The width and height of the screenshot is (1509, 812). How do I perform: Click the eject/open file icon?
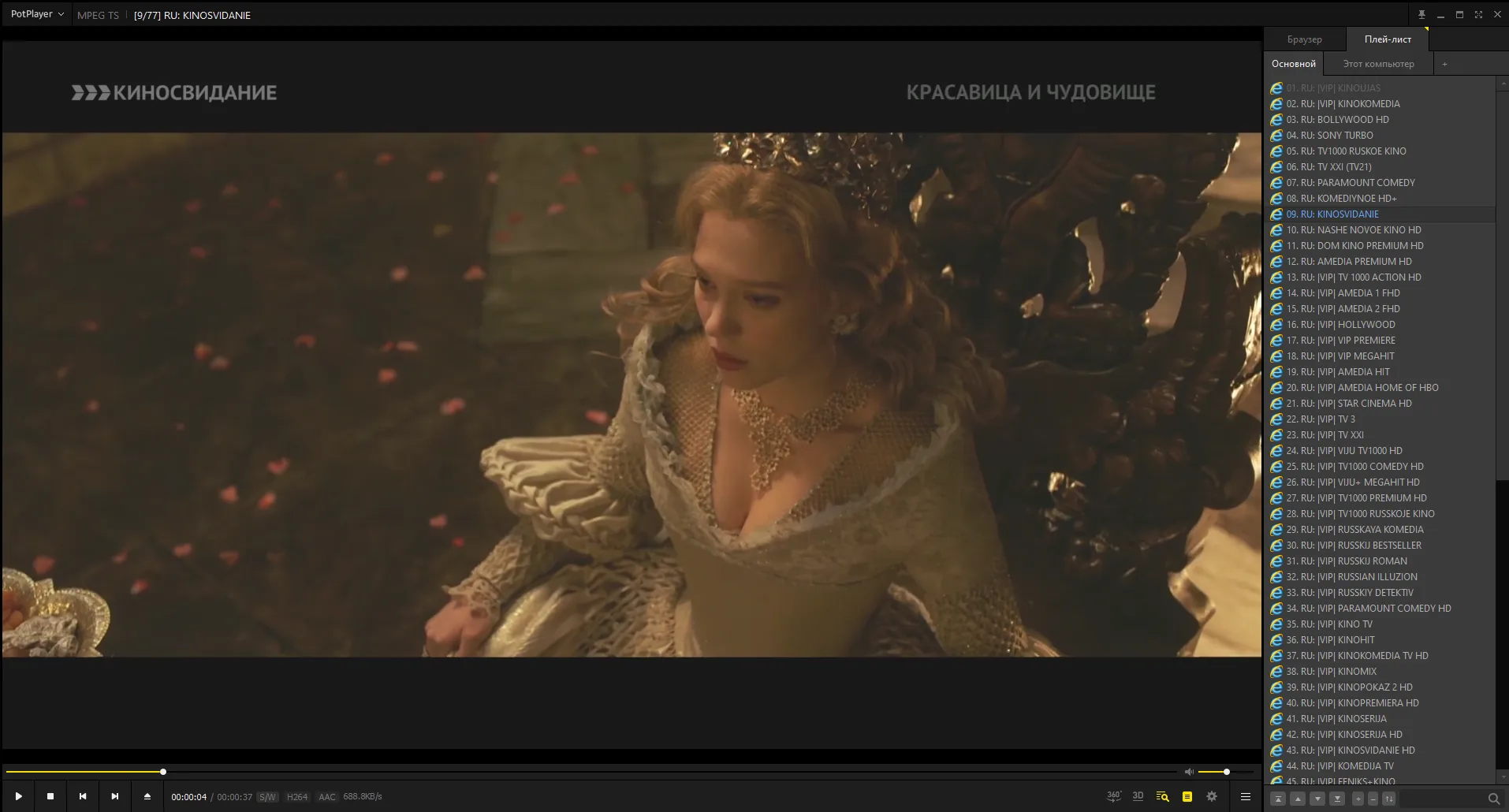pos(147,796)
